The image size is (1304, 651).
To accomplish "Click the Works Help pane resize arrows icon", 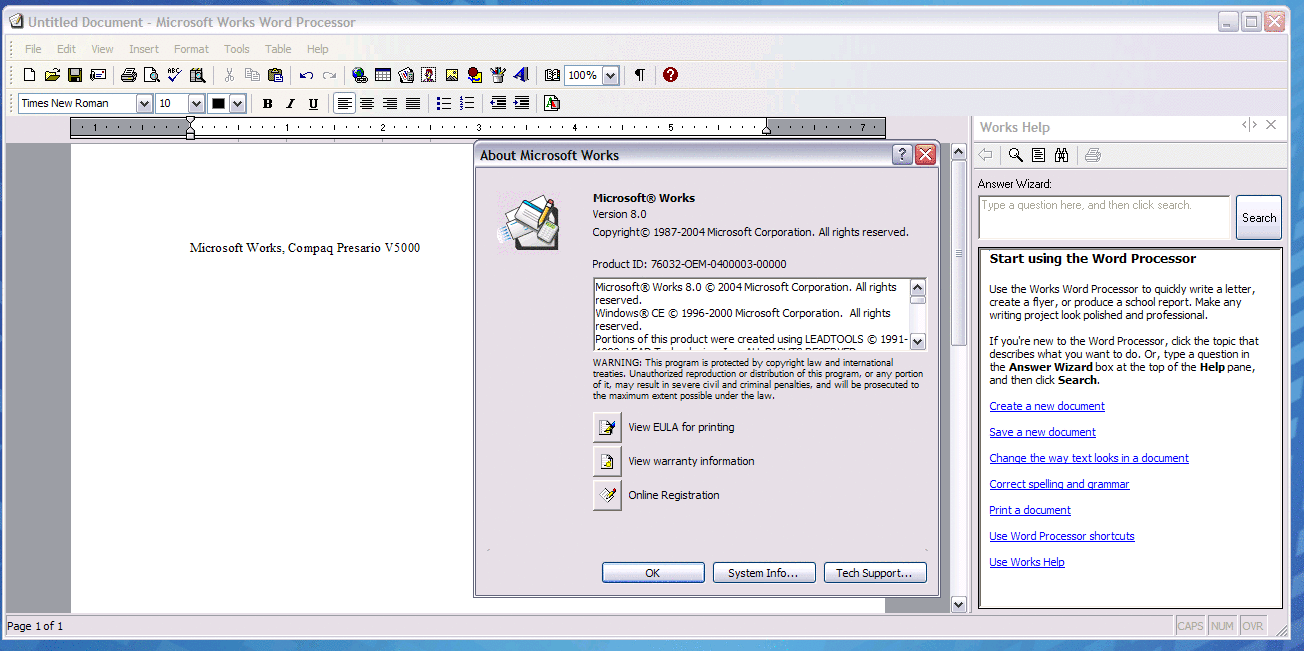I will (x=1249, y=125).
